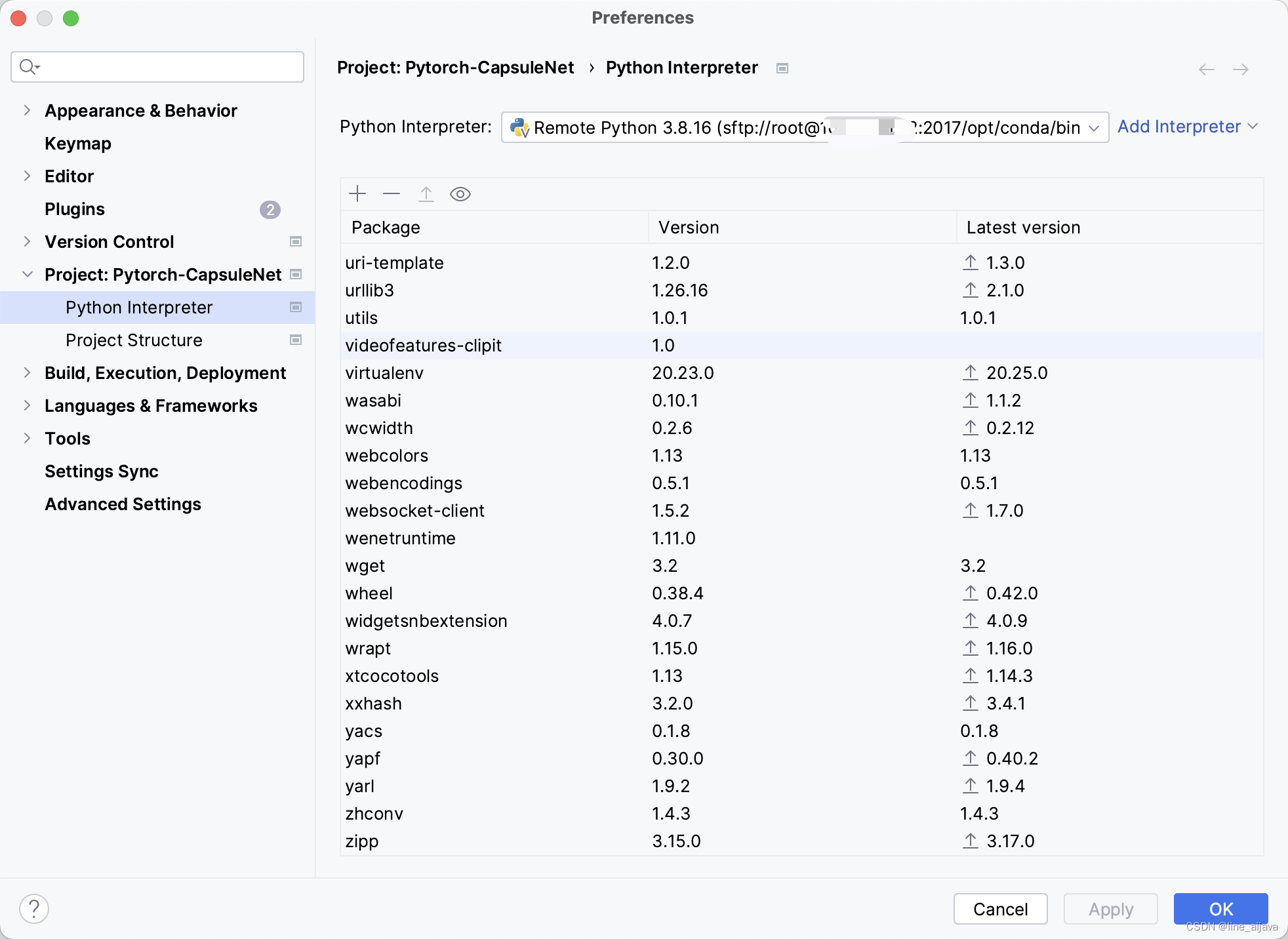Click upgrade arrow for wasabi 1.1.2
The height and width of the screenshot is (939, 1288).
[971, 400]
